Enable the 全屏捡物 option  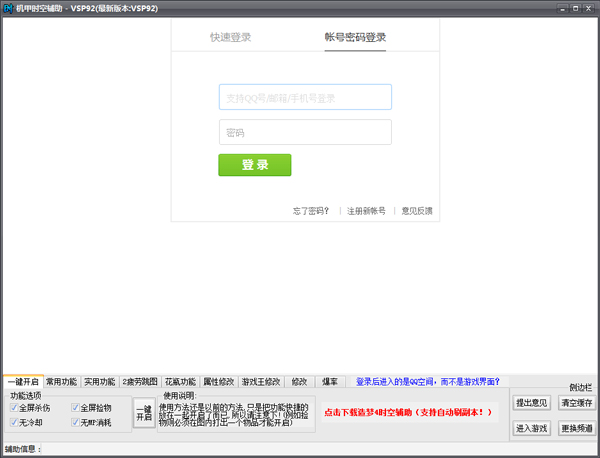pyautogui.click(x=75, y=408)
